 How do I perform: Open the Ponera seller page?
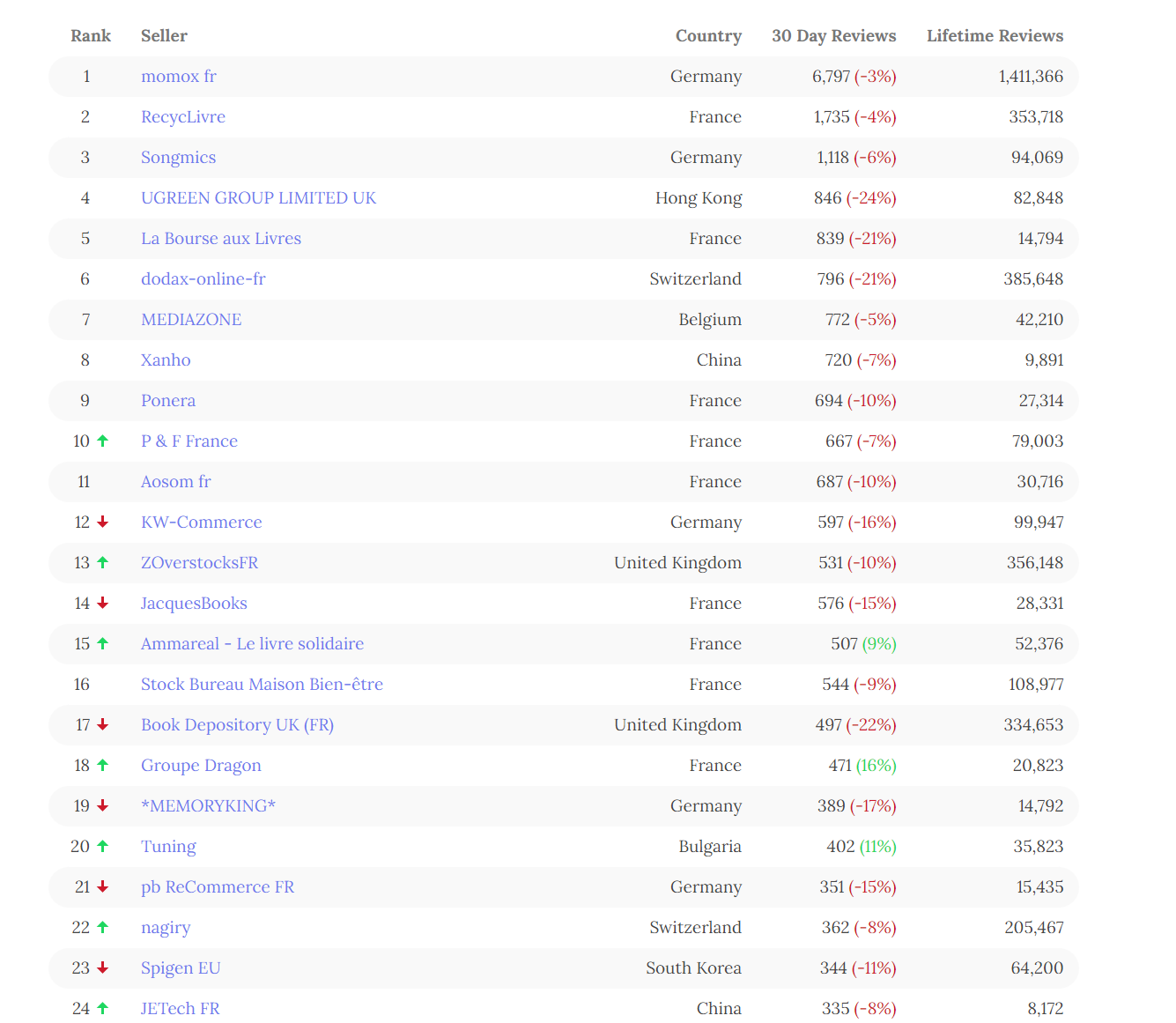coord(168,401)
